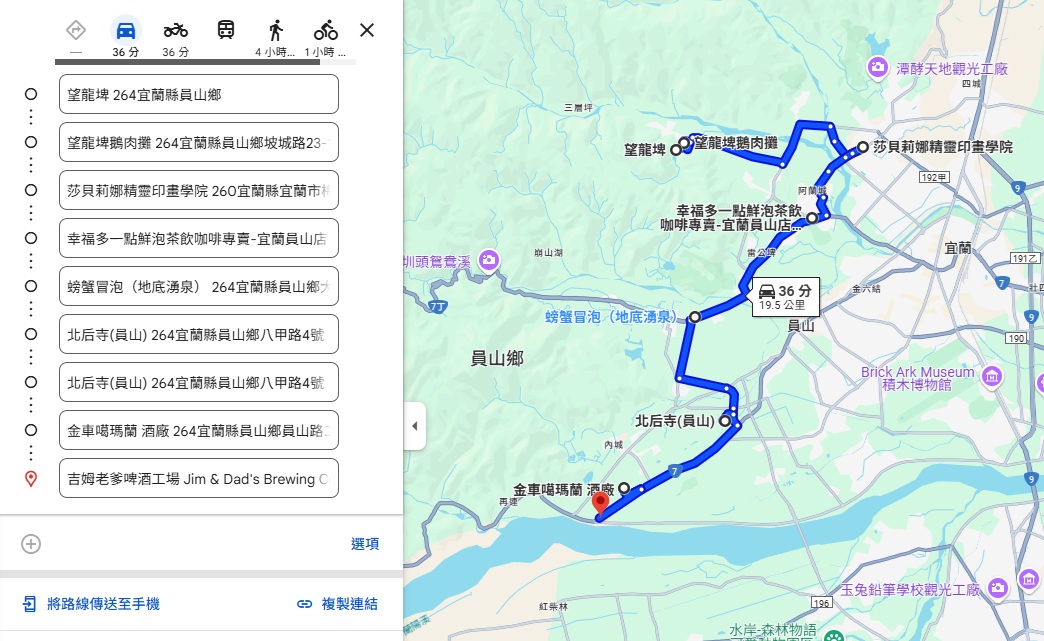
Task: Collapse the side panel arrow
Action: pyautogui.click(x=415, y=426)
